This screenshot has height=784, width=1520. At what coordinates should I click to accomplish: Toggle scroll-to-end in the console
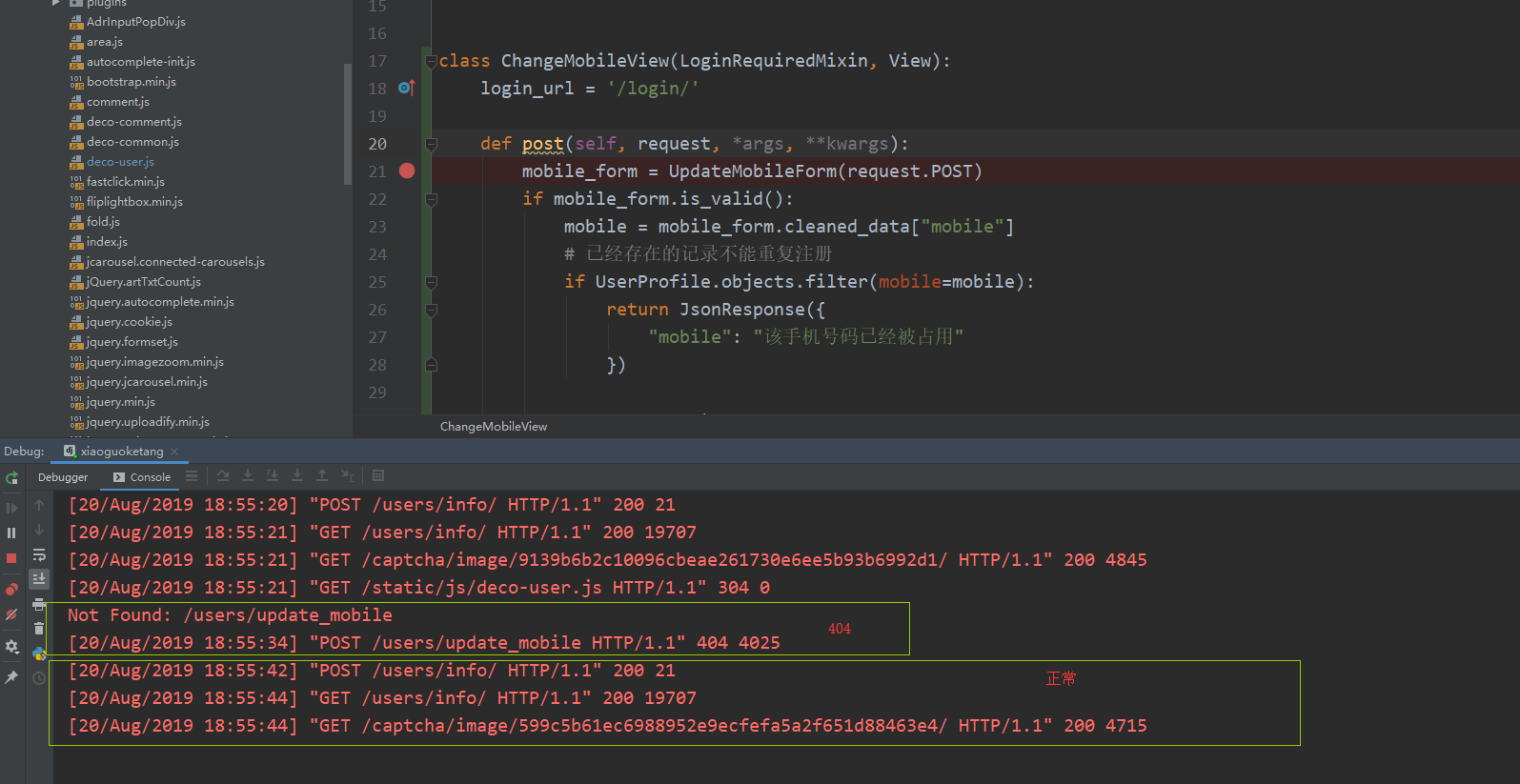pos(39,578)
